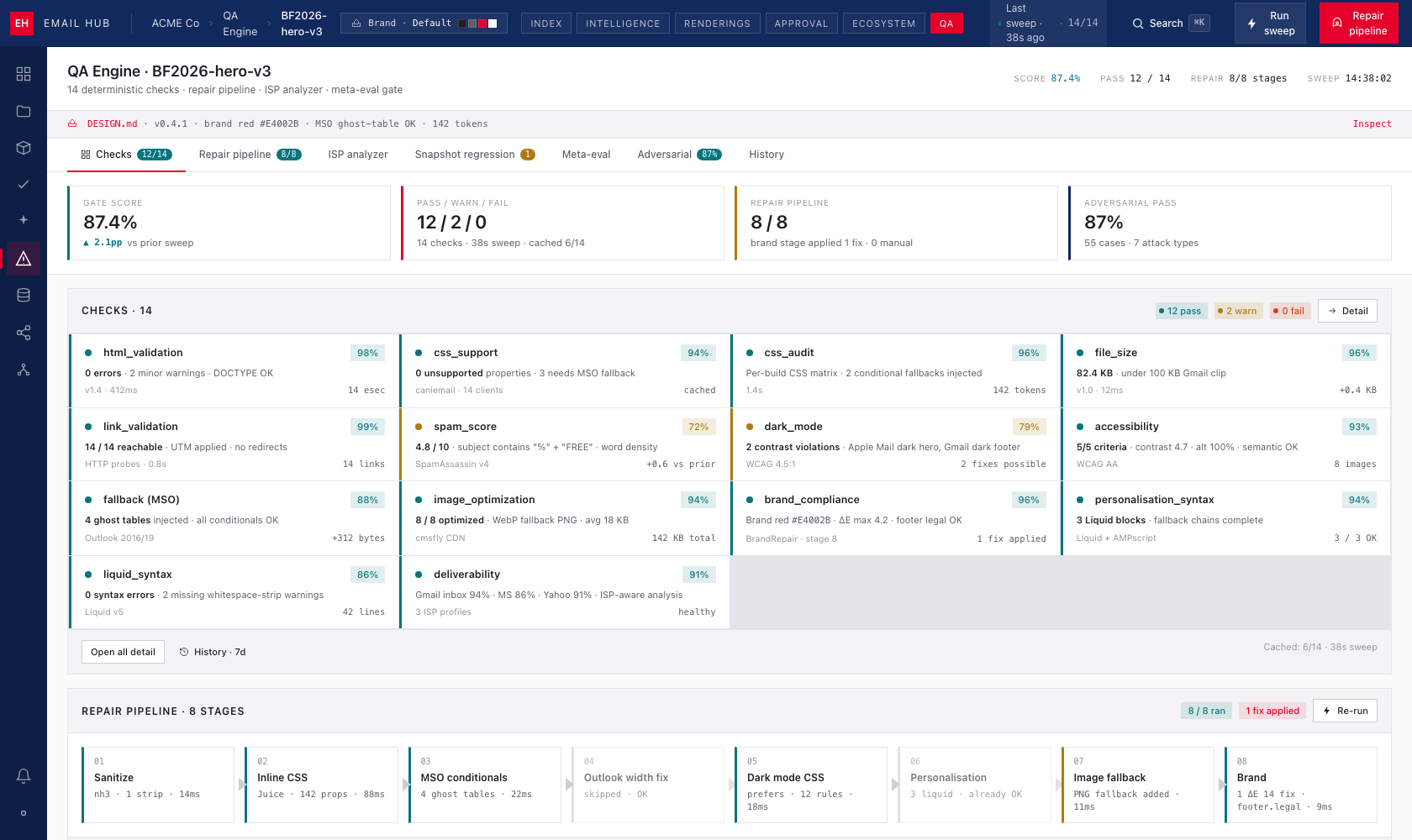Open the database sidebar icon
1412x840 pixels.
point(24,295)
